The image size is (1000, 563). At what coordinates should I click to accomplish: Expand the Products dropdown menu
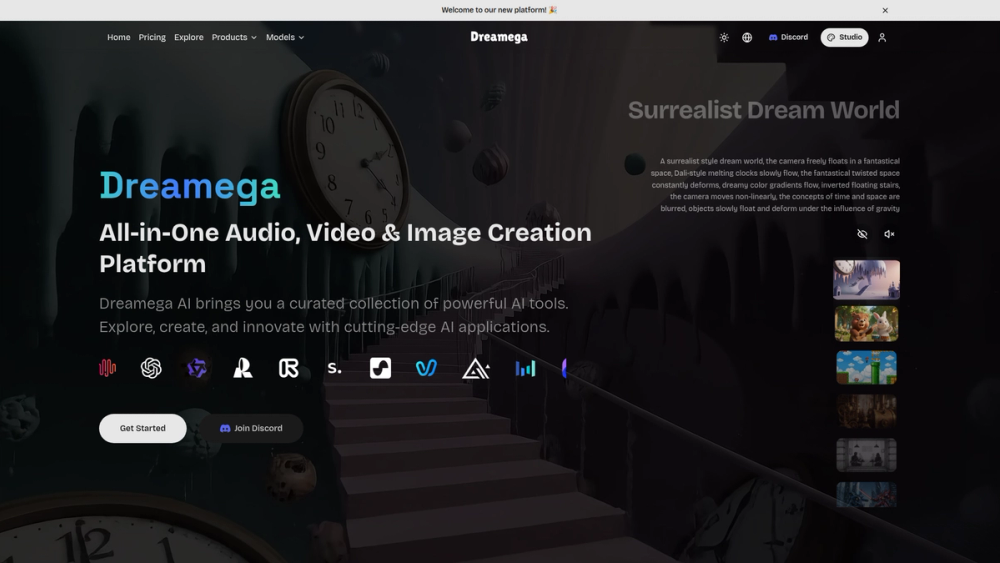pos(234,38)
